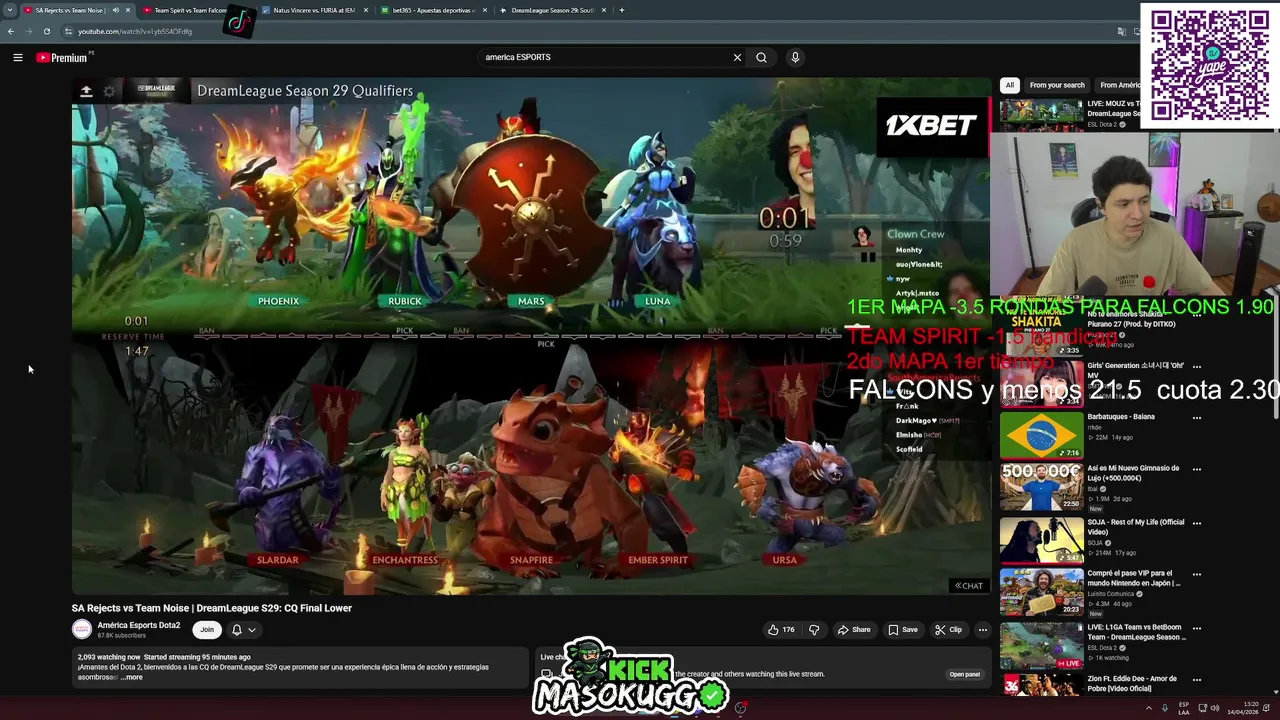Switch to bet365 Apuestas deportivas tab
Image resolution: width=1280 pixels, height=720 pixels.
point(433,10)
